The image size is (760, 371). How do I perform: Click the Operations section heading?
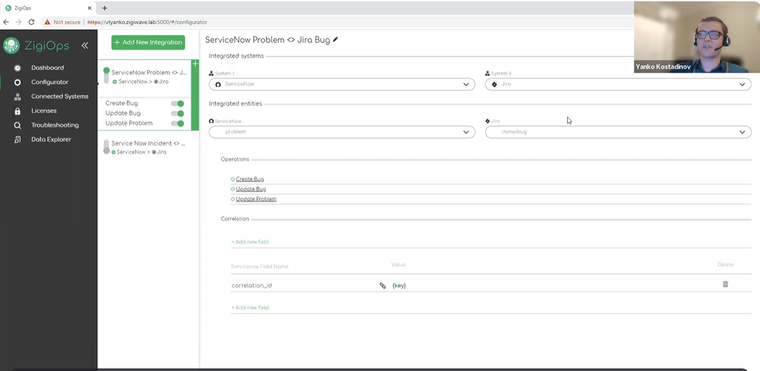[235, 159]
